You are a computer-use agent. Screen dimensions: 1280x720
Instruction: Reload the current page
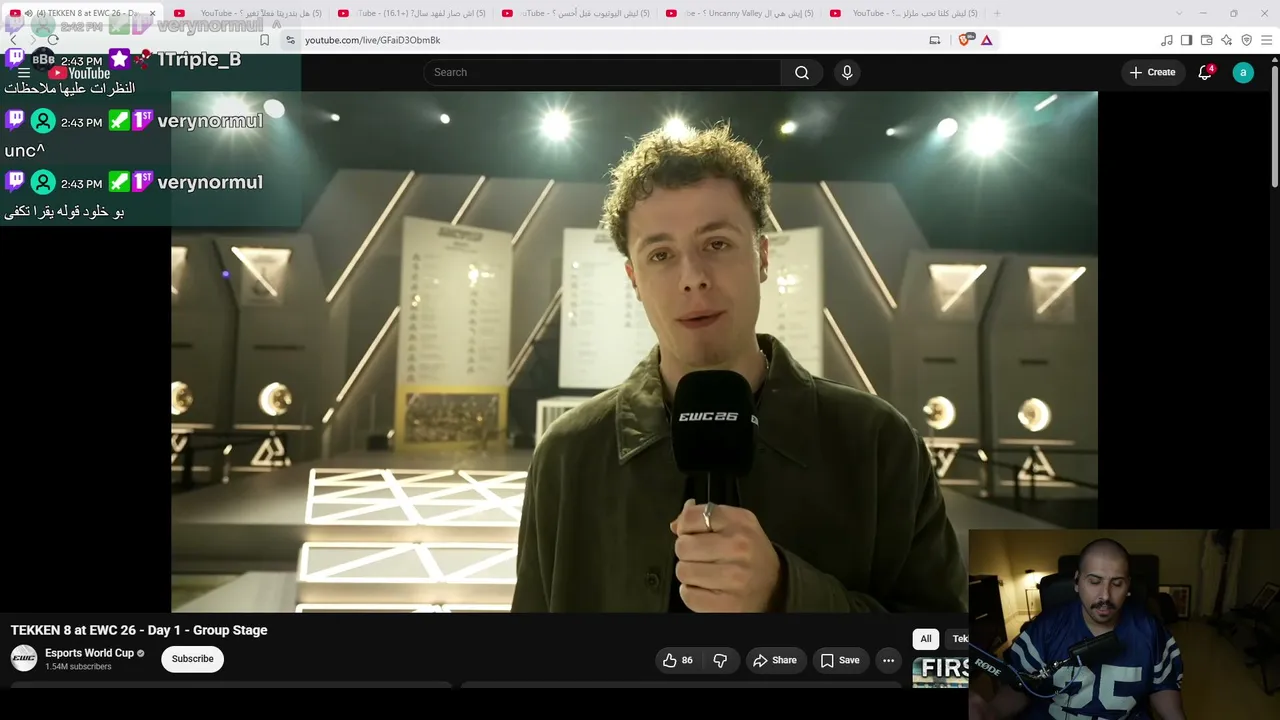(x=53, y=40)
